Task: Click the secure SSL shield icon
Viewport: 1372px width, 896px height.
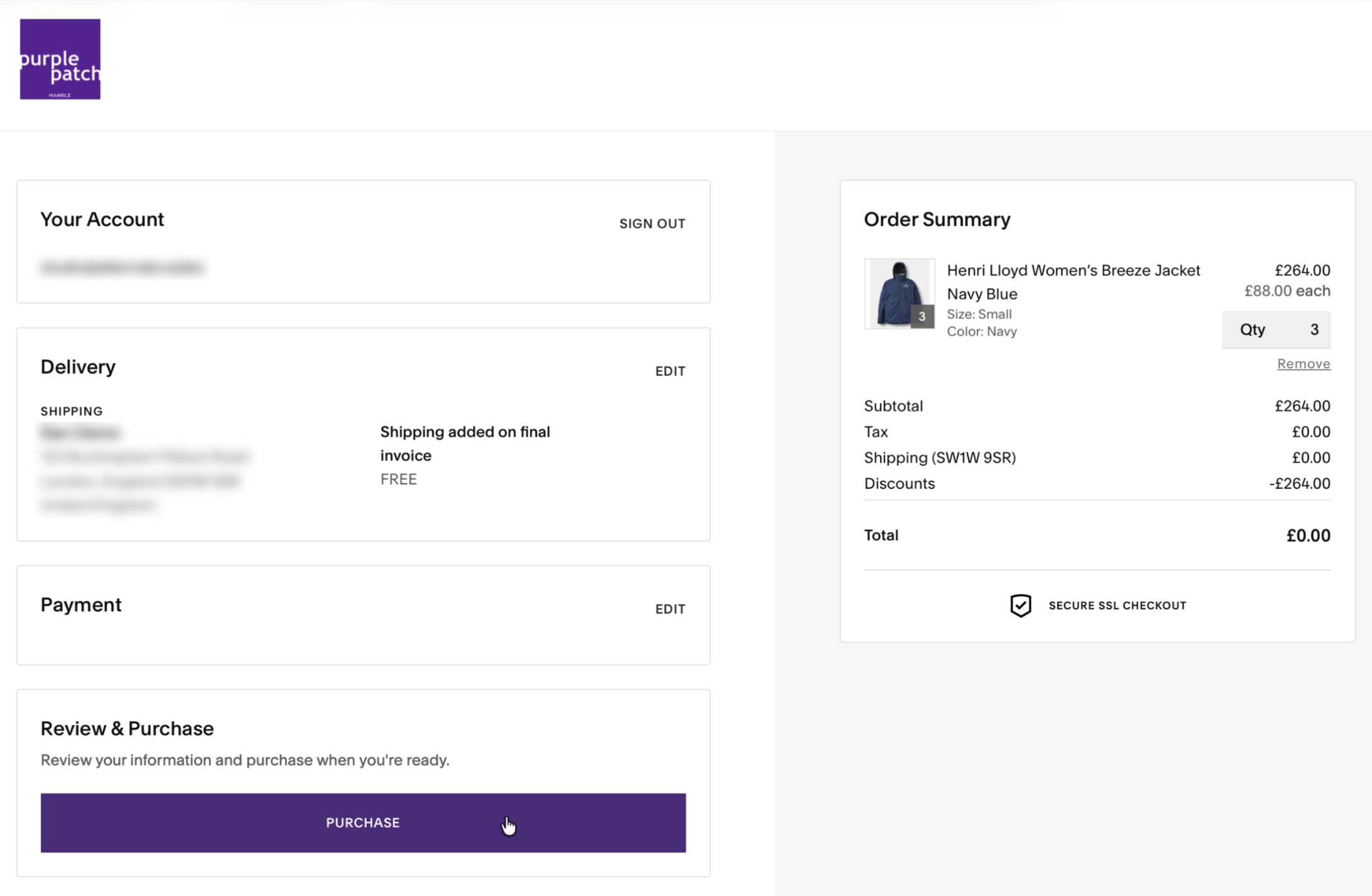Action: pos(1020,606)
